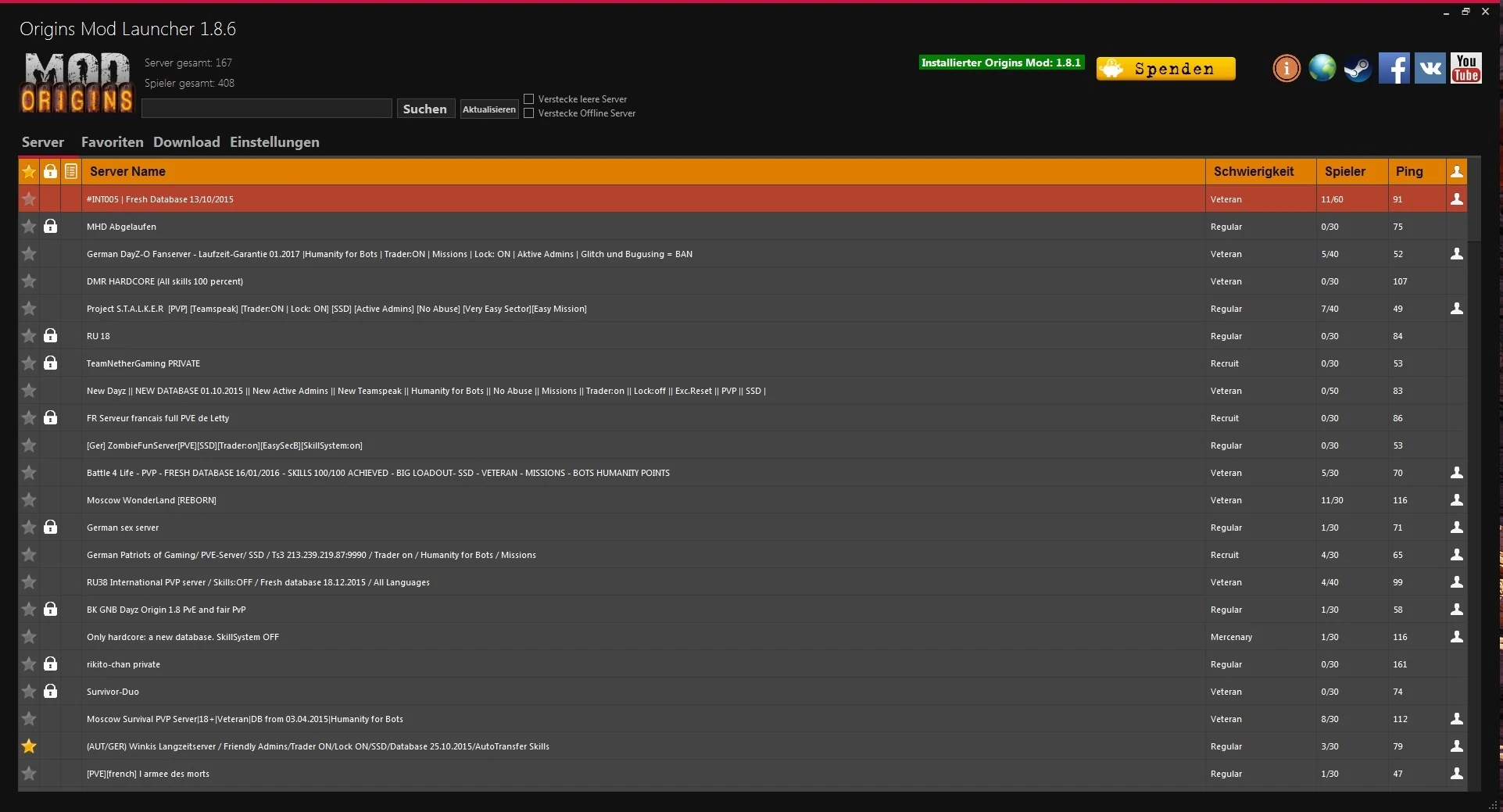Sort by Server Name column
This screenshot has width=1503, height=812.
pyautogui.click(x=642, y=171)
